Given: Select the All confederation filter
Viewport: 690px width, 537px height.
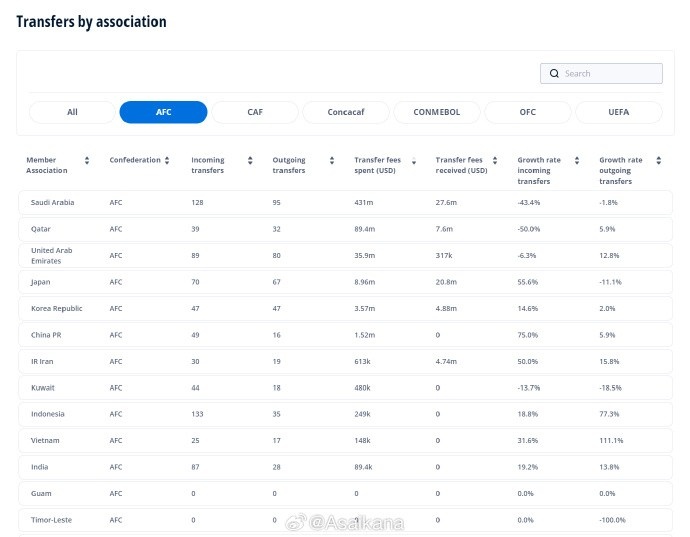Looking at the screenshot, I should tap(72, 112).
